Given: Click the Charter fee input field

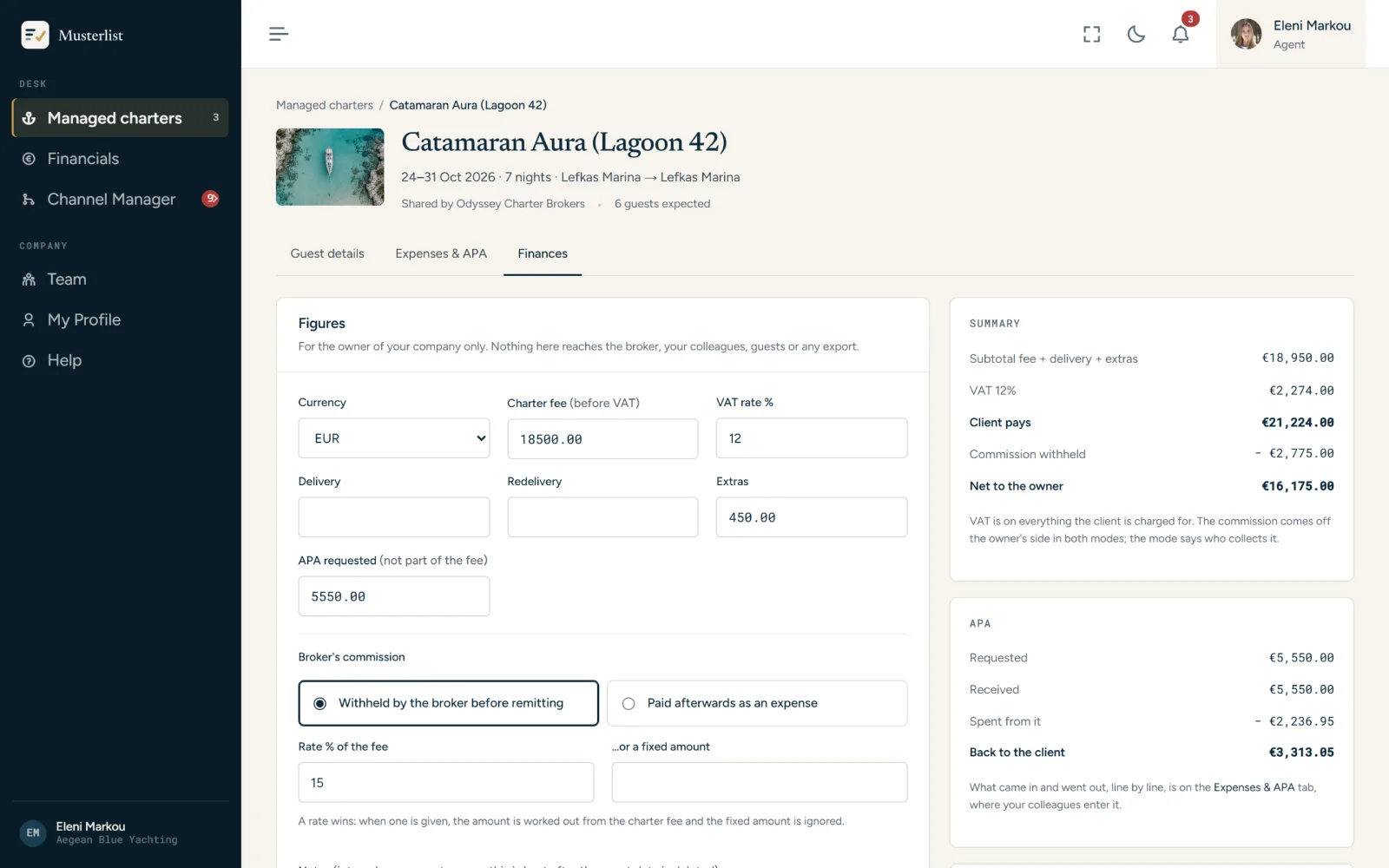Looking at the screenshot, I should 602,439.
